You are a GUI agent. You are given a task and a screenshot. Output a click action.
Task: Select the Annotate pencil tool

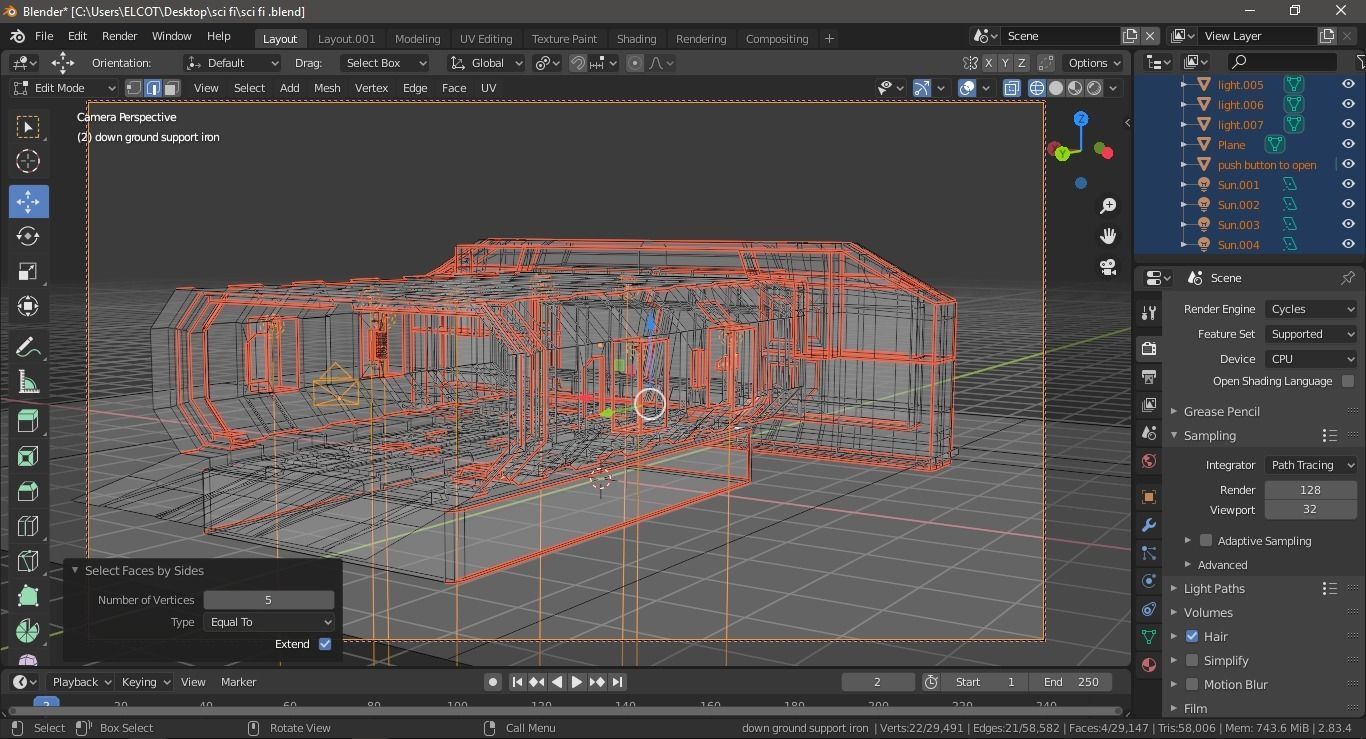[28, 347]
